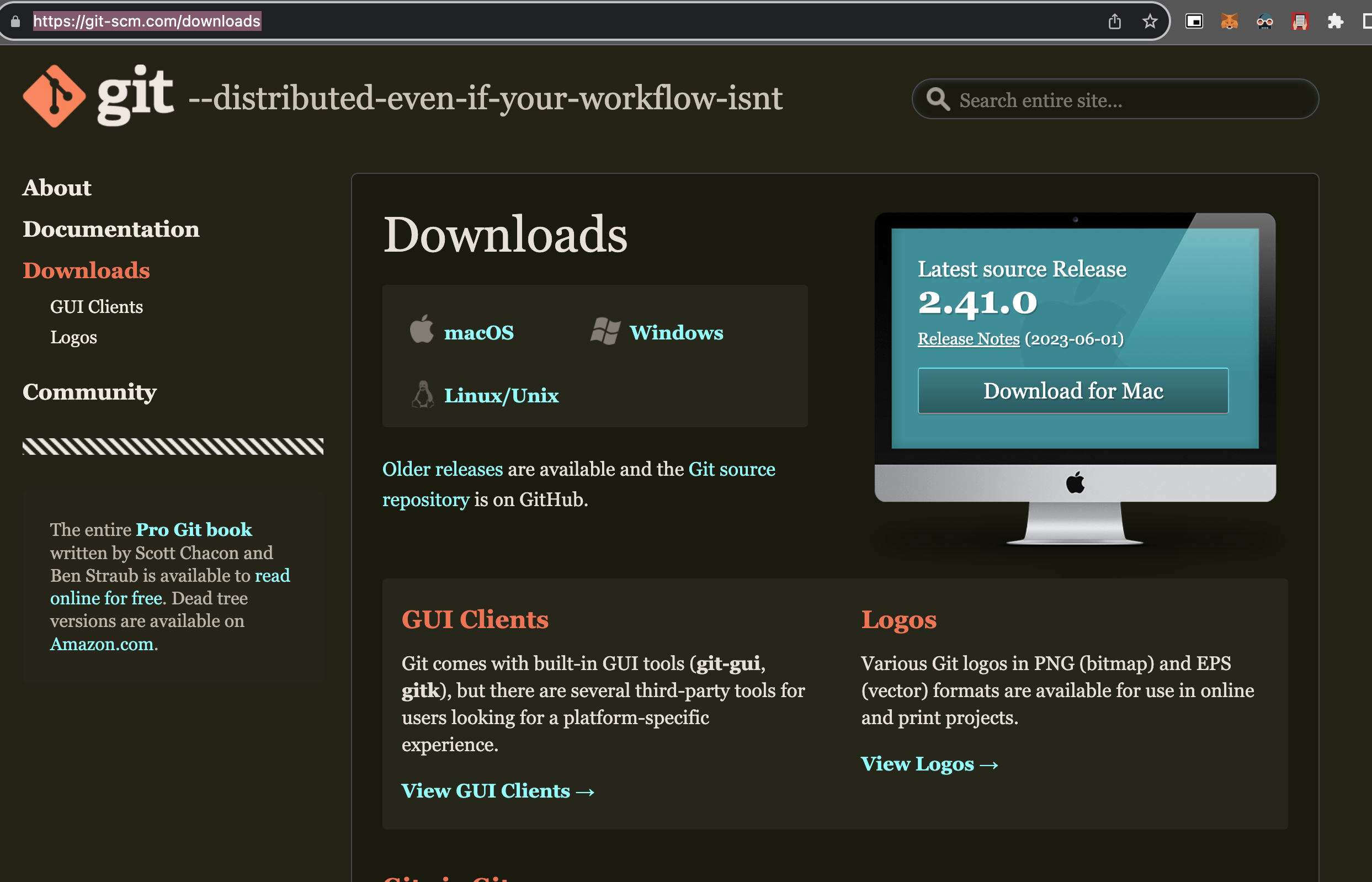Image resolution: width=1372 pixels, height=882 pixels.
Task: Click the (2023-06-01) release date
Action: tap(1074, 339)
